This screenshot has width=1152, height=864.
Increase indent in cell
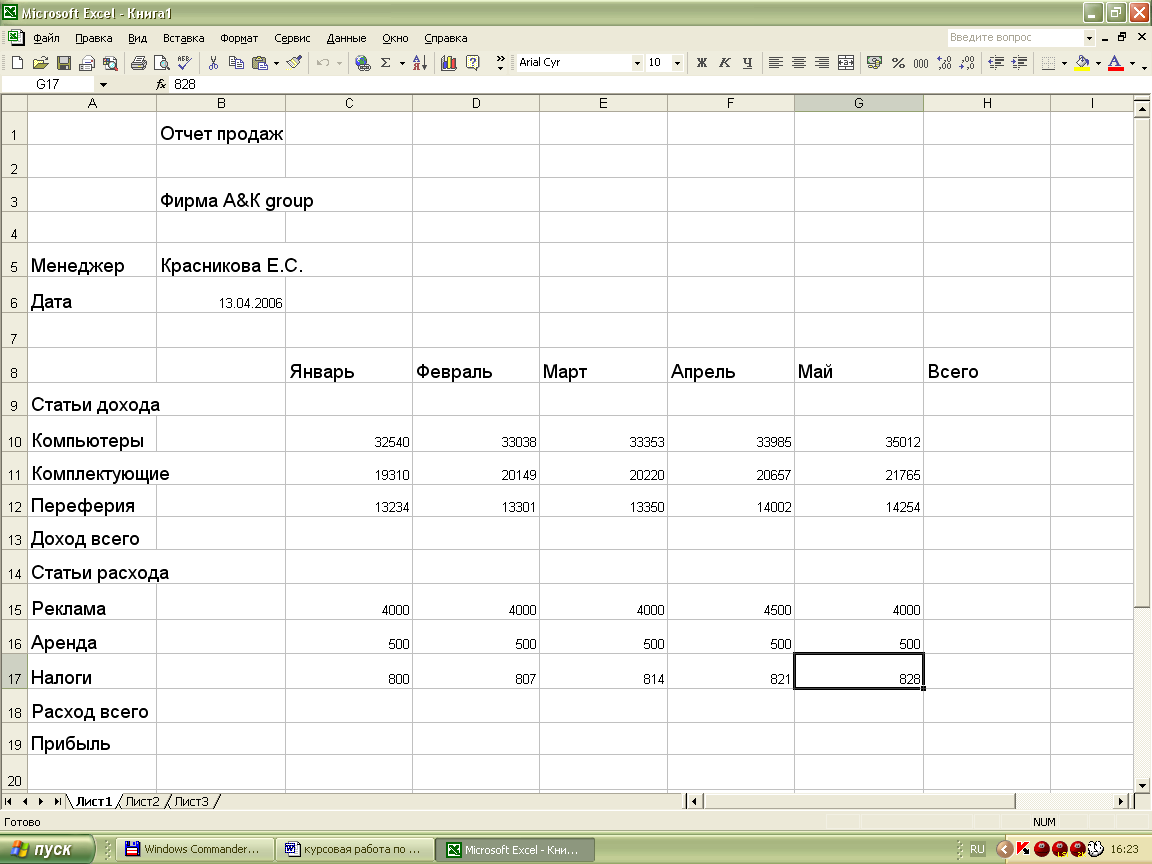tap(1019, 63)
